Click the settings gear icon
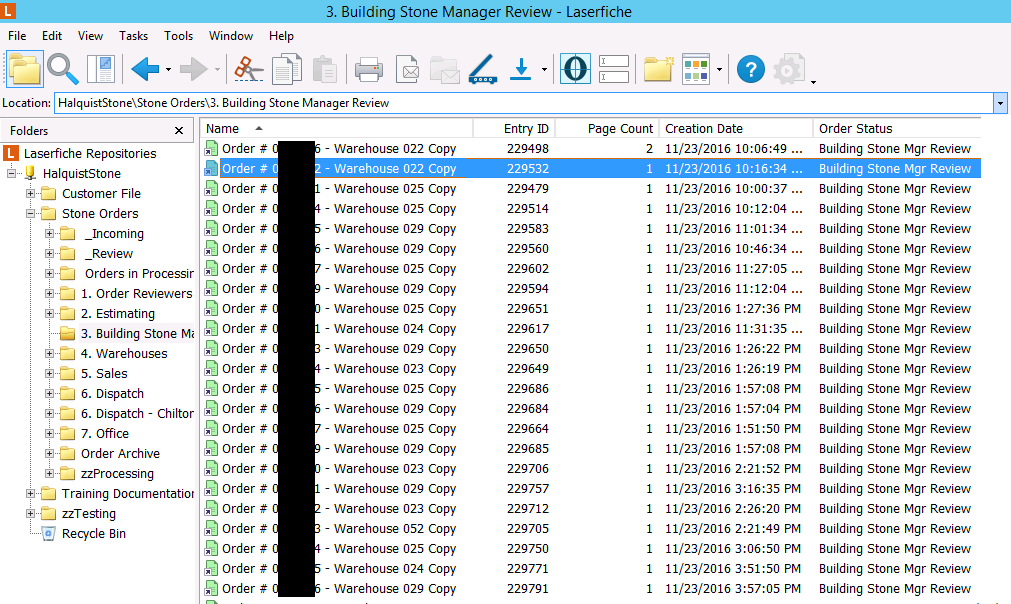Image resolution: width=1011 pixels, height=604 pixels. [789, 69]
